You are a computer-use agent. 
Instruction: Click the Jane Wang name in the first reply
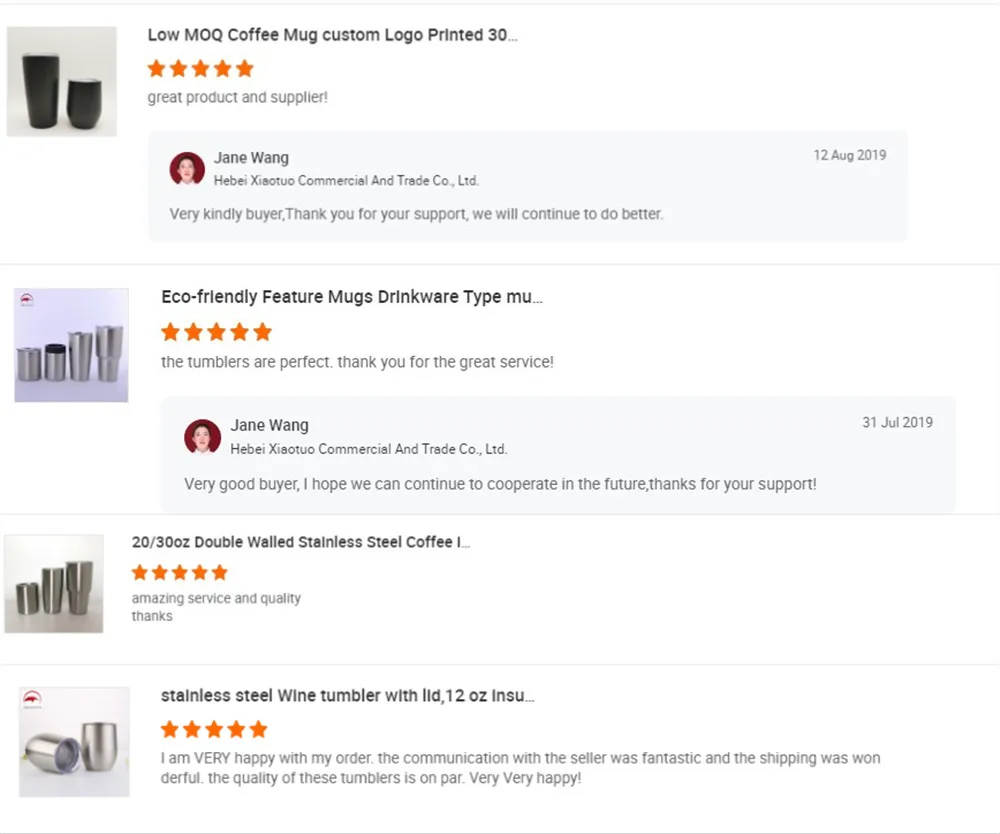[x=251, y=158]
